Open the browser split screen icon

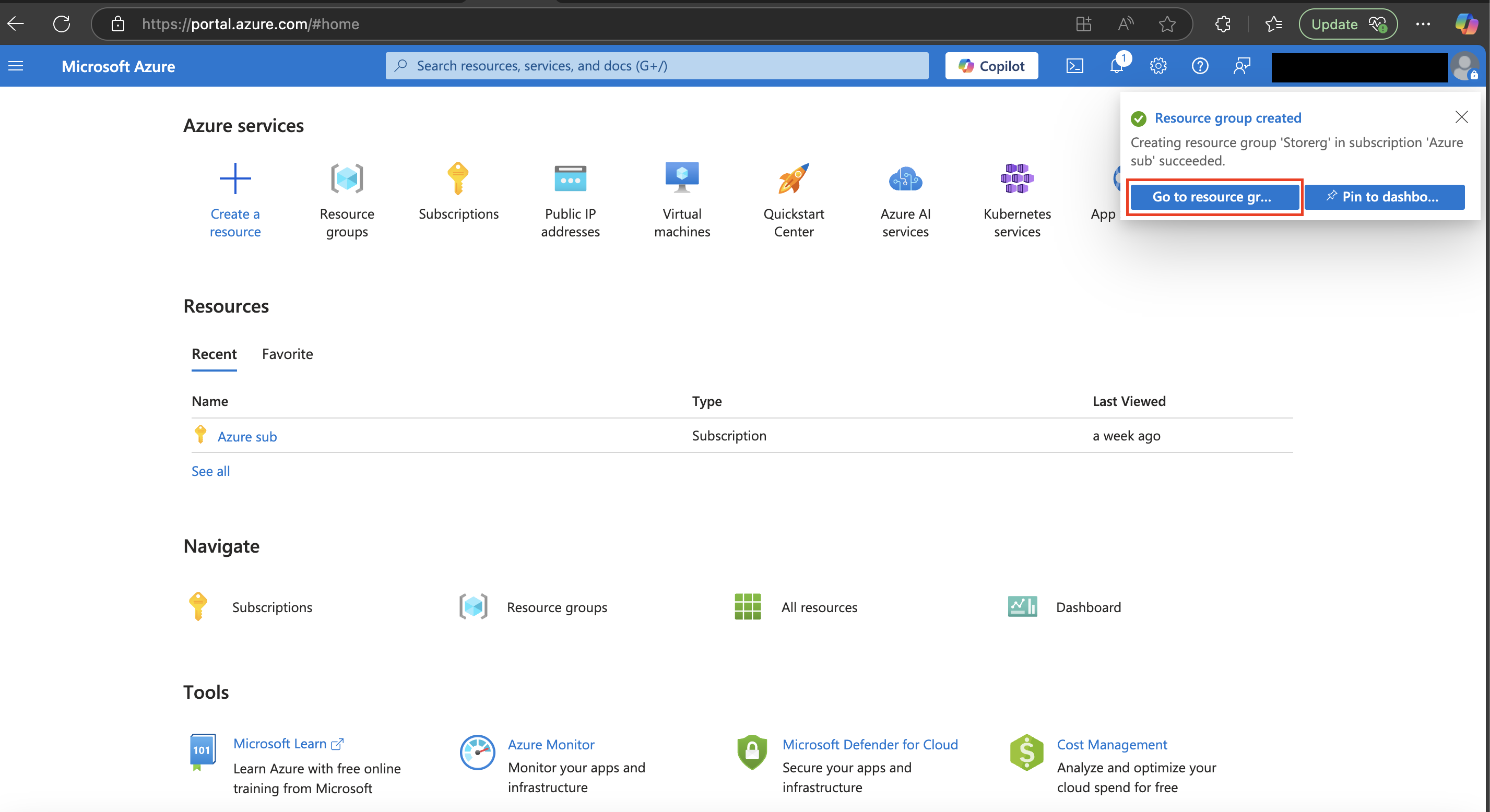click(x=1083, y=23)
